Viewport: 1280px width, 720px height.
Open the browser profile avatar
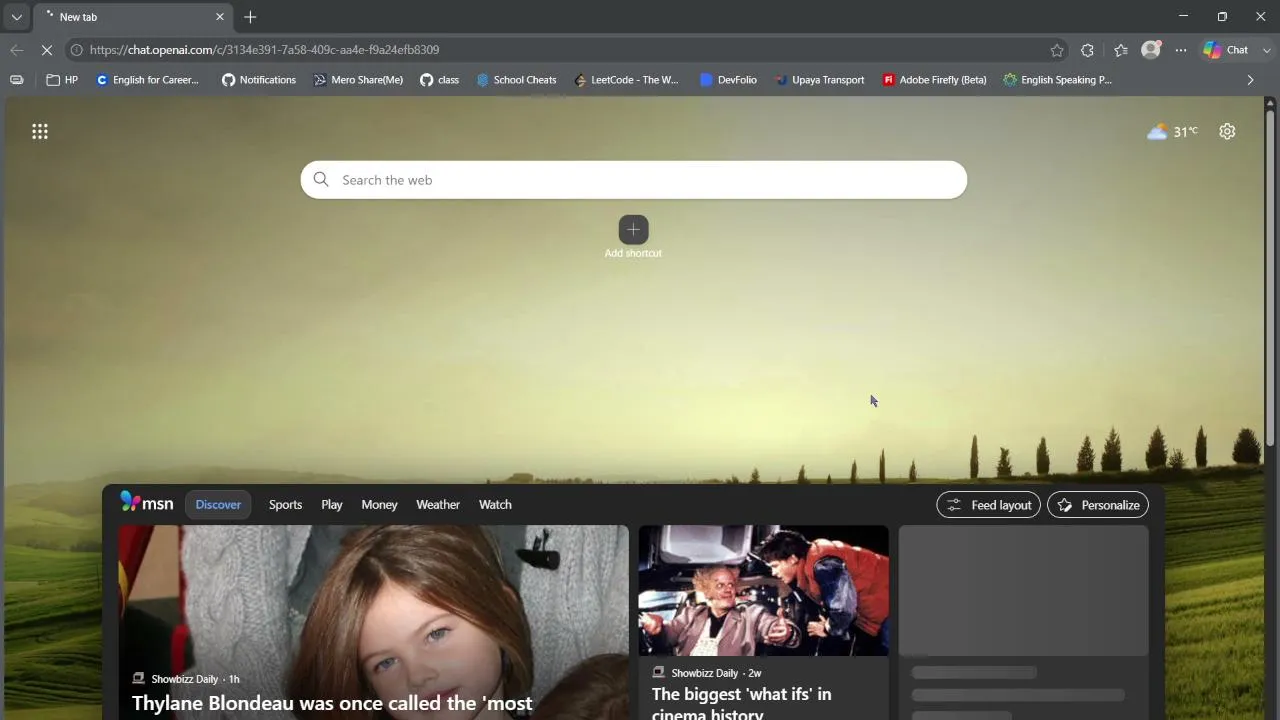coord(1151,50)
